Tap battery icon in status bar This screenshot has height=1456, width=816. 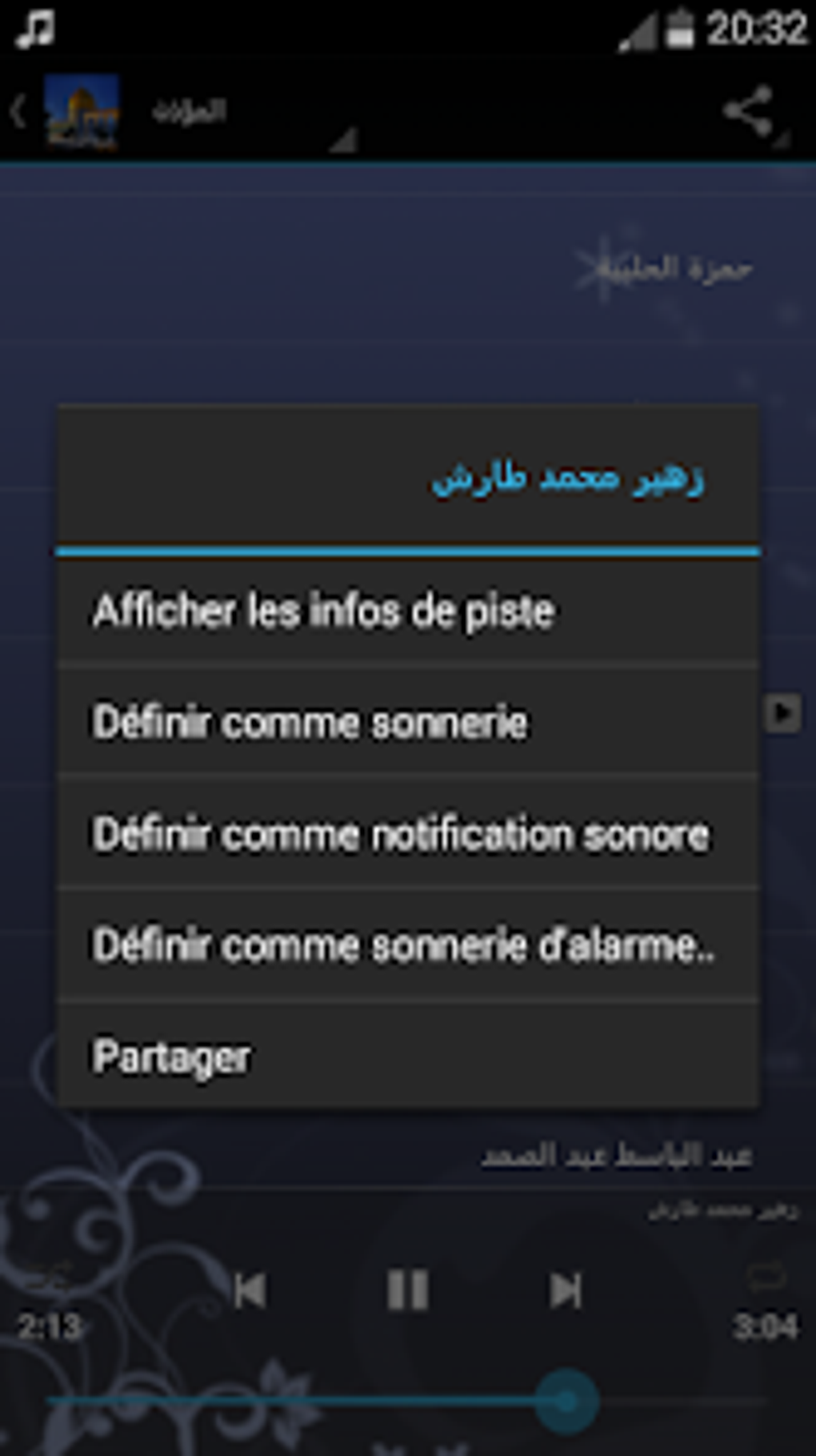(680, 29)
